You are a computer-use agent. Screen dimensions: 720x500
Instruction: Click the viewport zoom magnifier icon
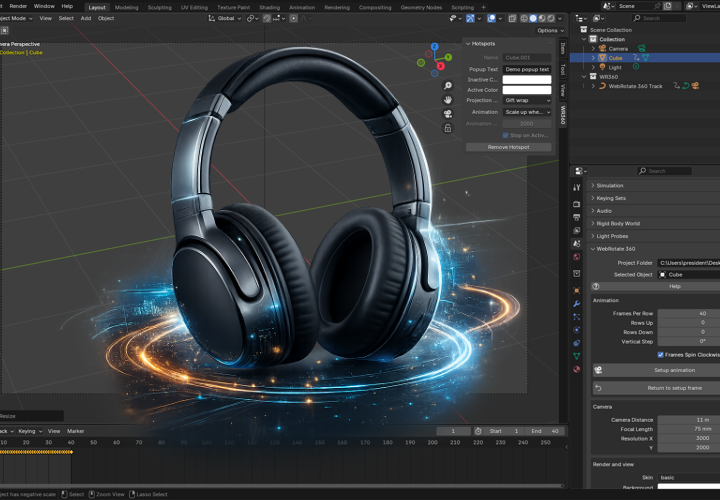tap(448, 86)
